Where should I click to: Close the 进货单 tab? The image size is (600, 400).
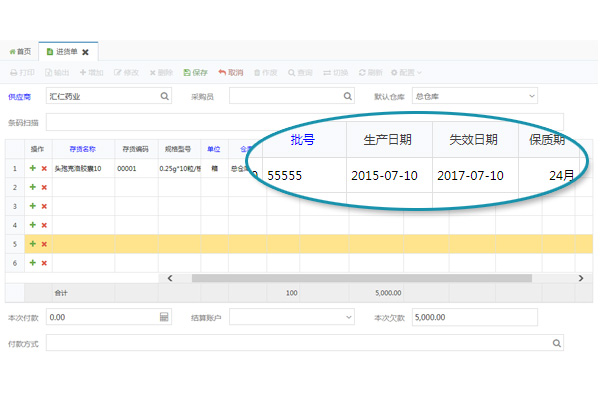click(85, 52)
